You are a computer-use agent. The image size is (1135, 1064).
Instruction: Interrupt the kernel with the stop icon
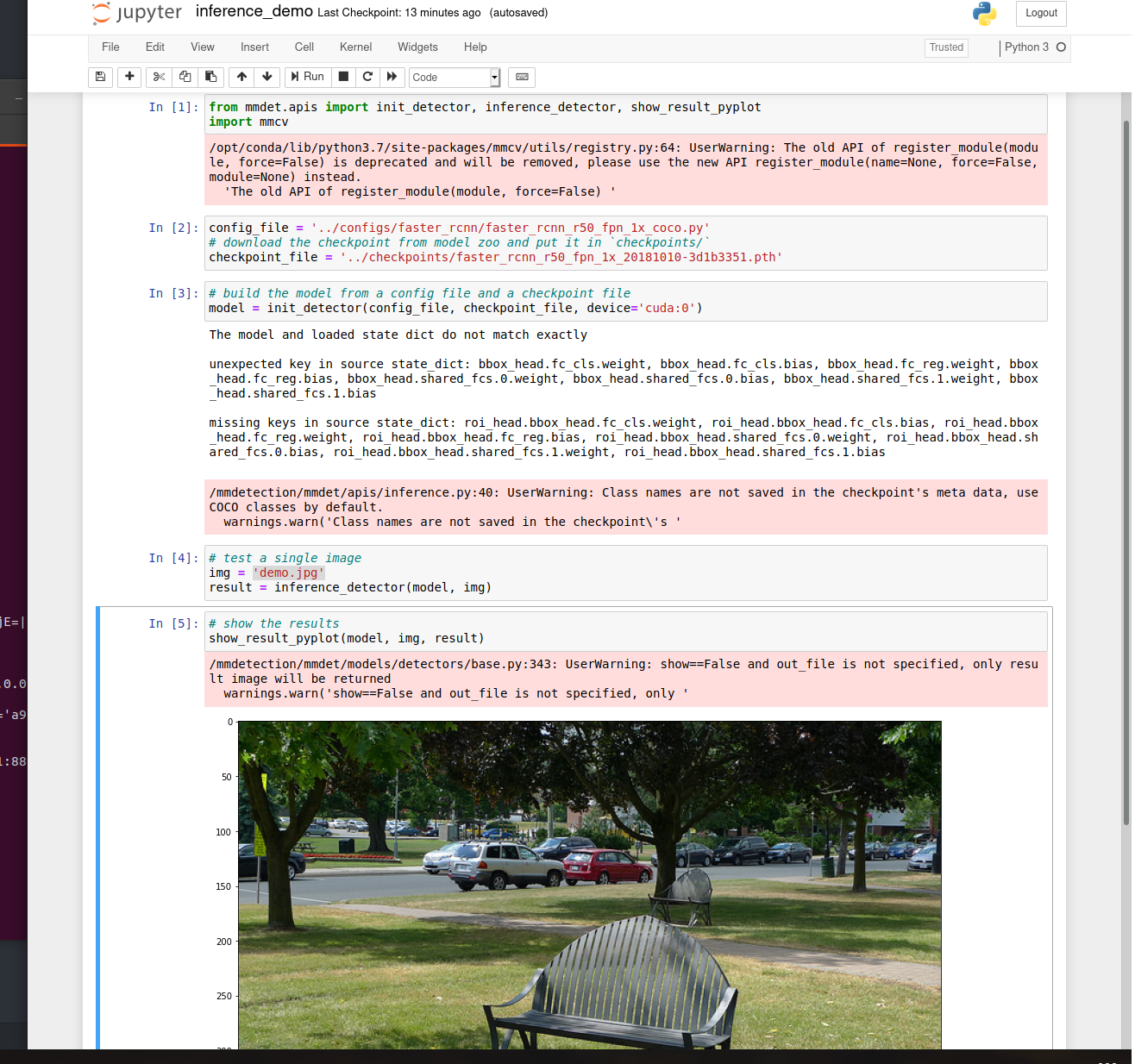tap(342, 77)
